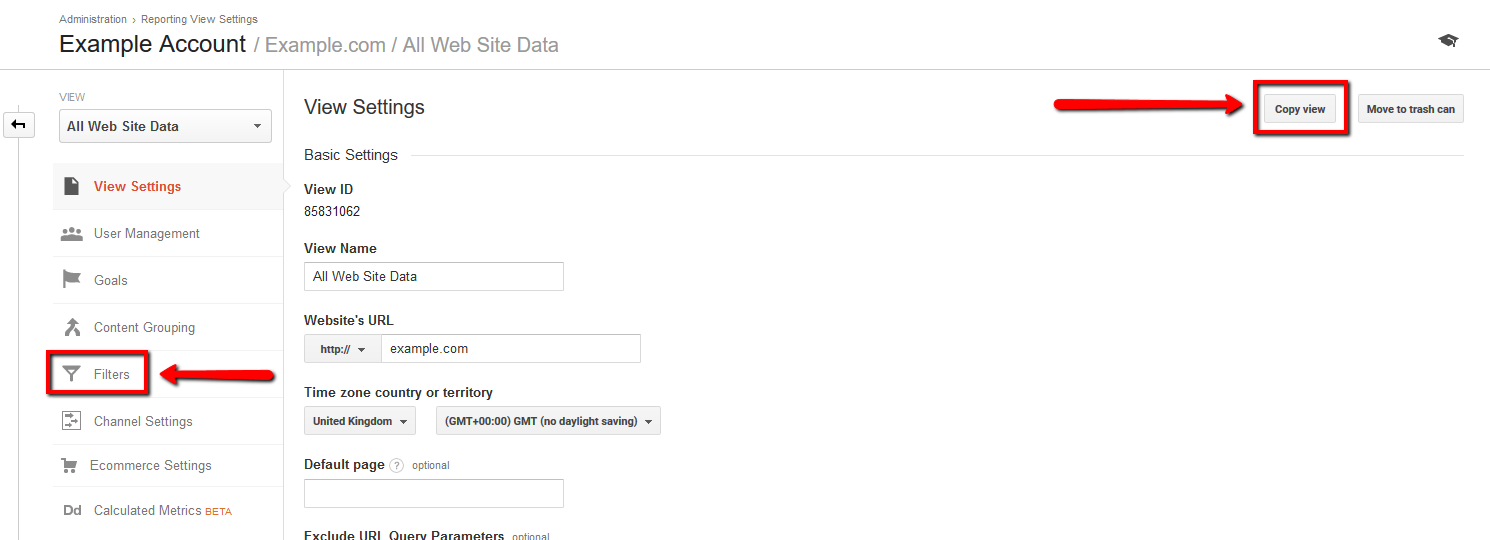Click the Filters funnel icon
Screen dimensions: 1490x540
coord(71,374)
